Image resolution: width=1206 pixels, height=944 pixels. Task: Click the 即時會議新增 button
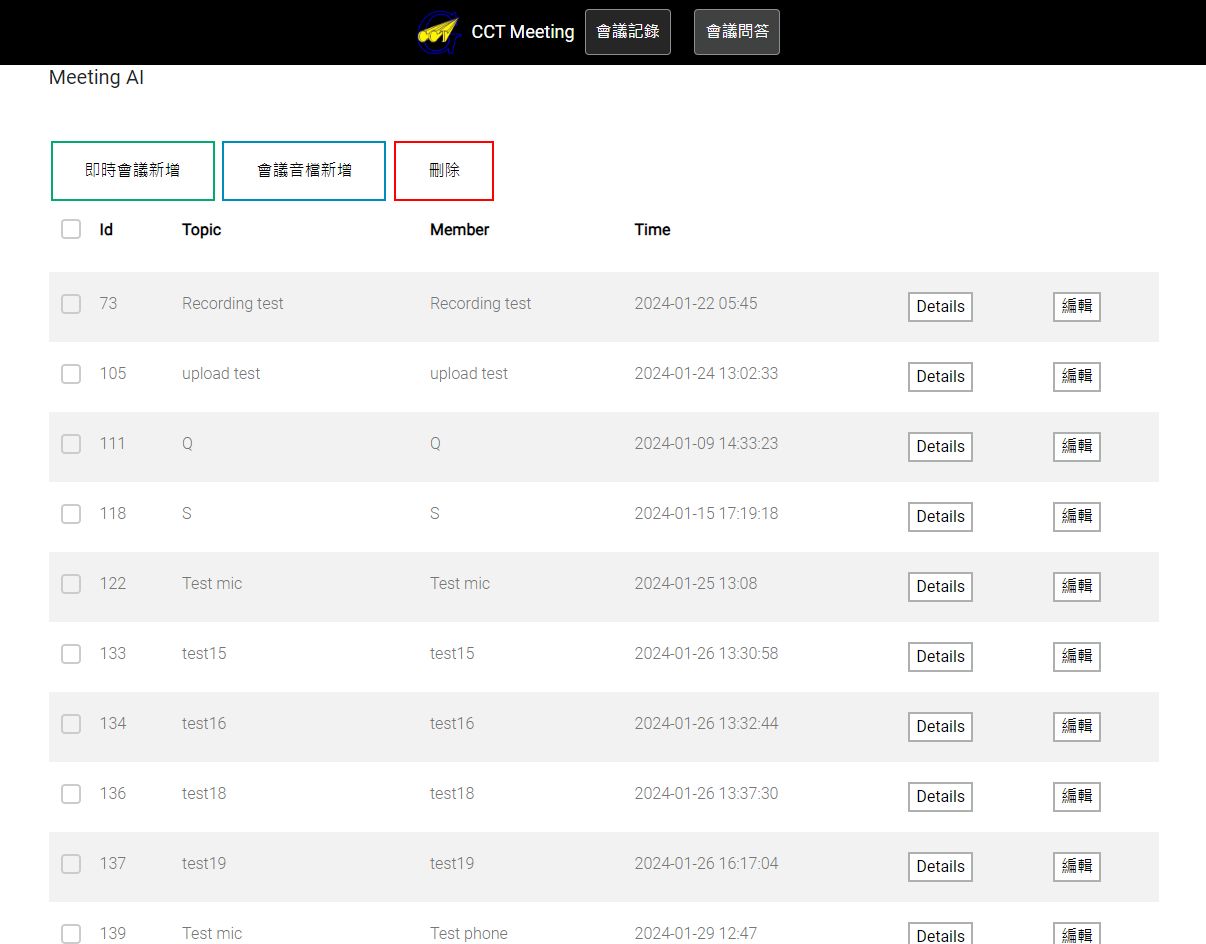pos(133,171)
